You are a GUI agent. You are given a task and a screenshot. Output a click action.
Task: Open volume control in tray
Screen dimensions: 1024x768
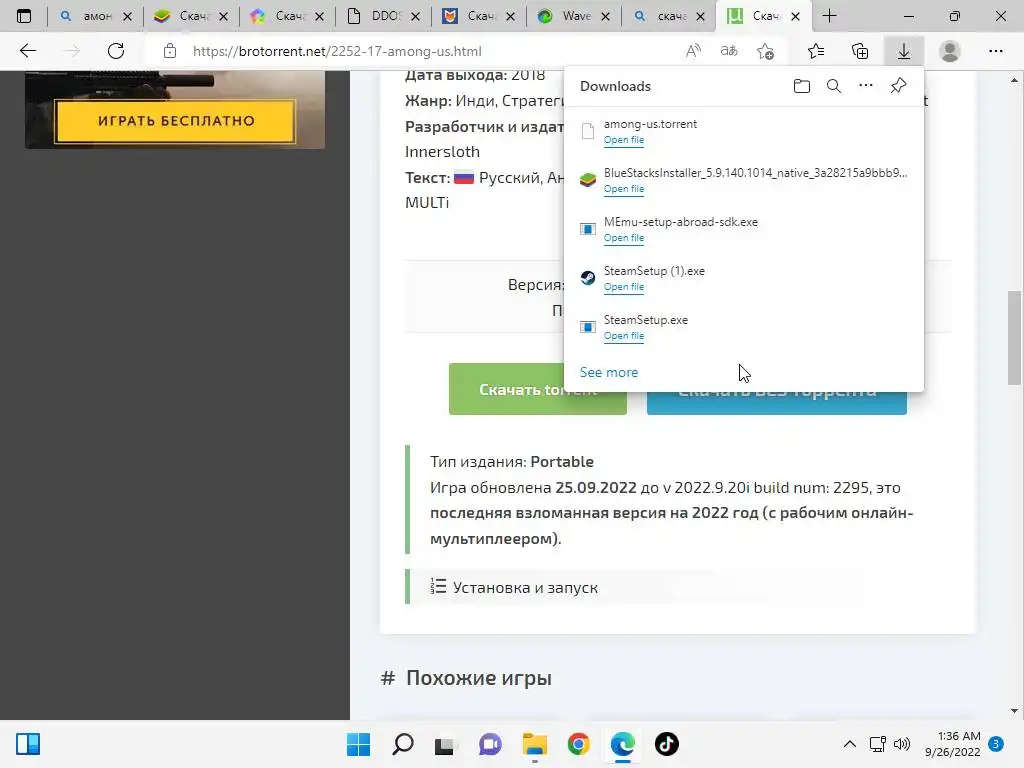pyautogui.click(x=902, y=744)
